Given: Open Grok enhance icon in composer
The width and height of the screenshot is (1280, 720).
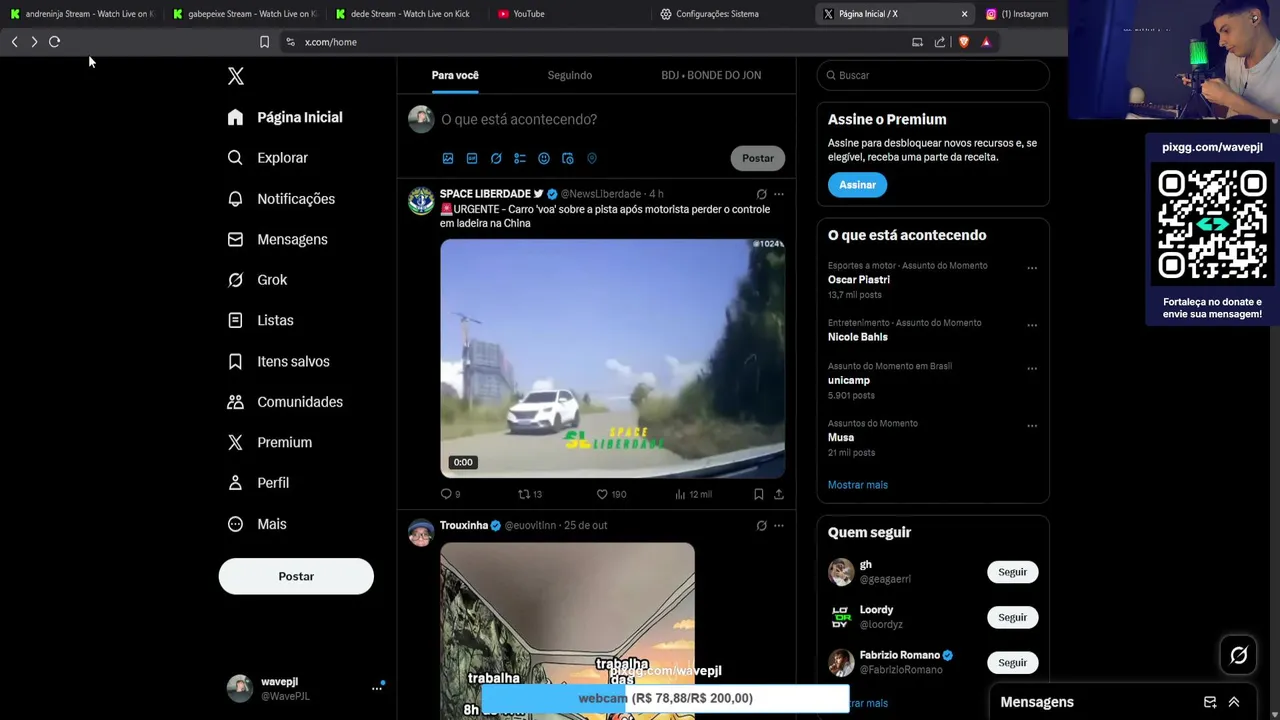Looking at the screenshot, I should [x=496, y=158].
